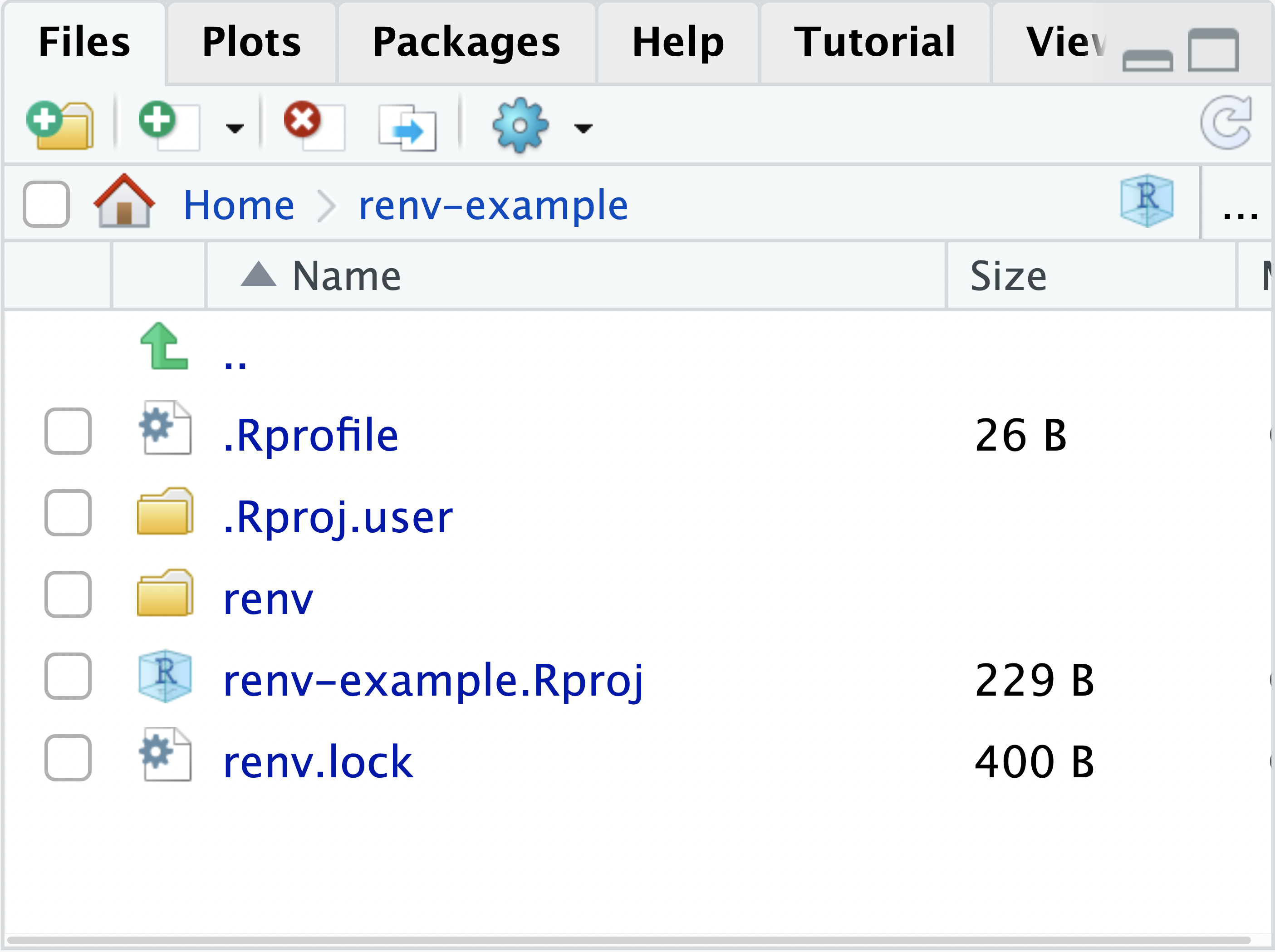Switch to the Plots tab
Viewport: 1275px width, 952px height.
(252, 42)
